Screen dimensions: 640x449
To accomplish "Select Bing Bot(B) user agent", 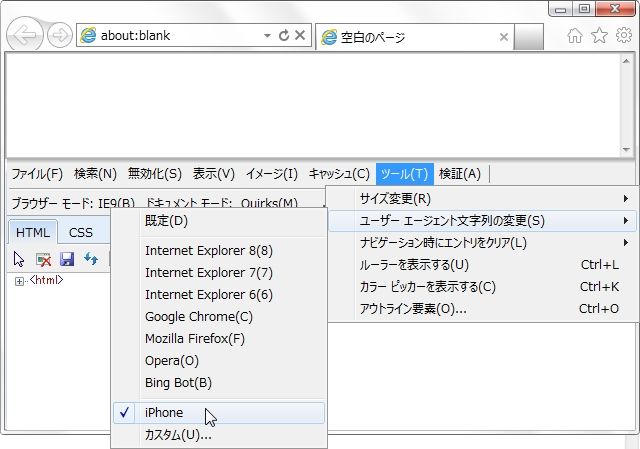I will [x=219, y=383].
